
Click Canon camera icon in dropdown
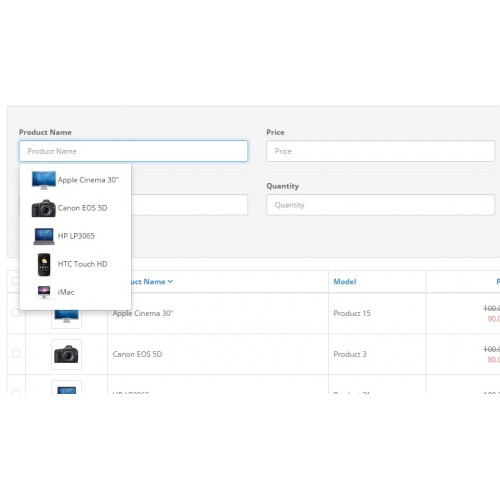44,208
